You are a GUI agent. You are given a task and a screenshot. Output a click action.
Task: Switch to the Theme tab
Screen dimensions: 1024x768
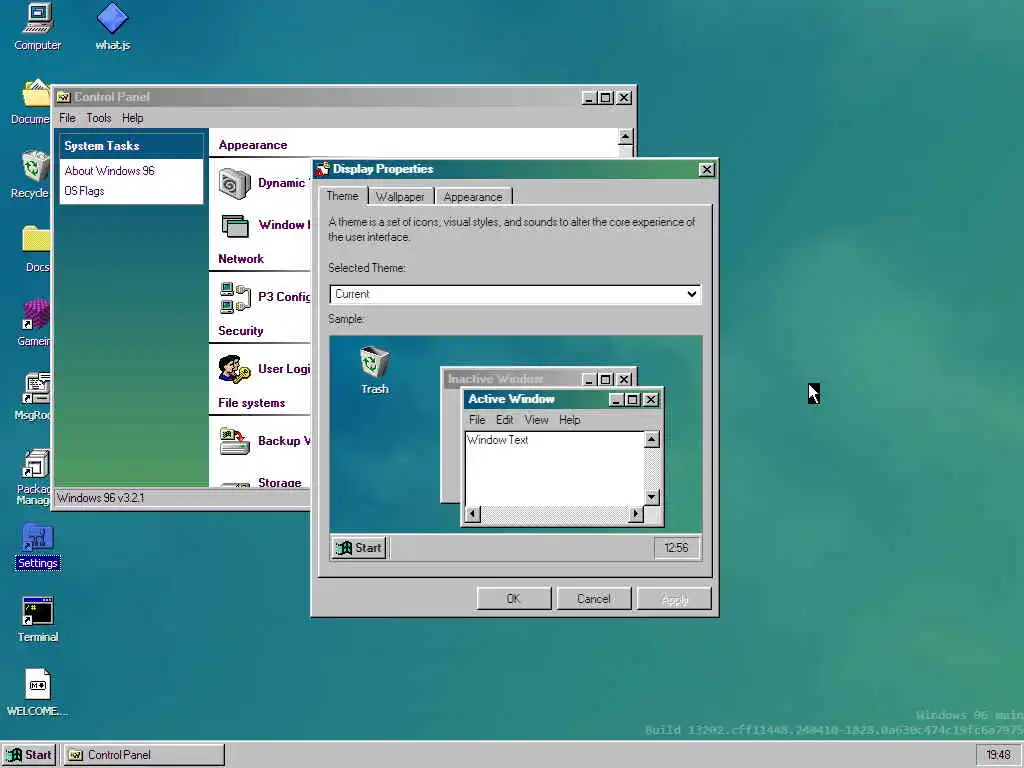[342, 196]
